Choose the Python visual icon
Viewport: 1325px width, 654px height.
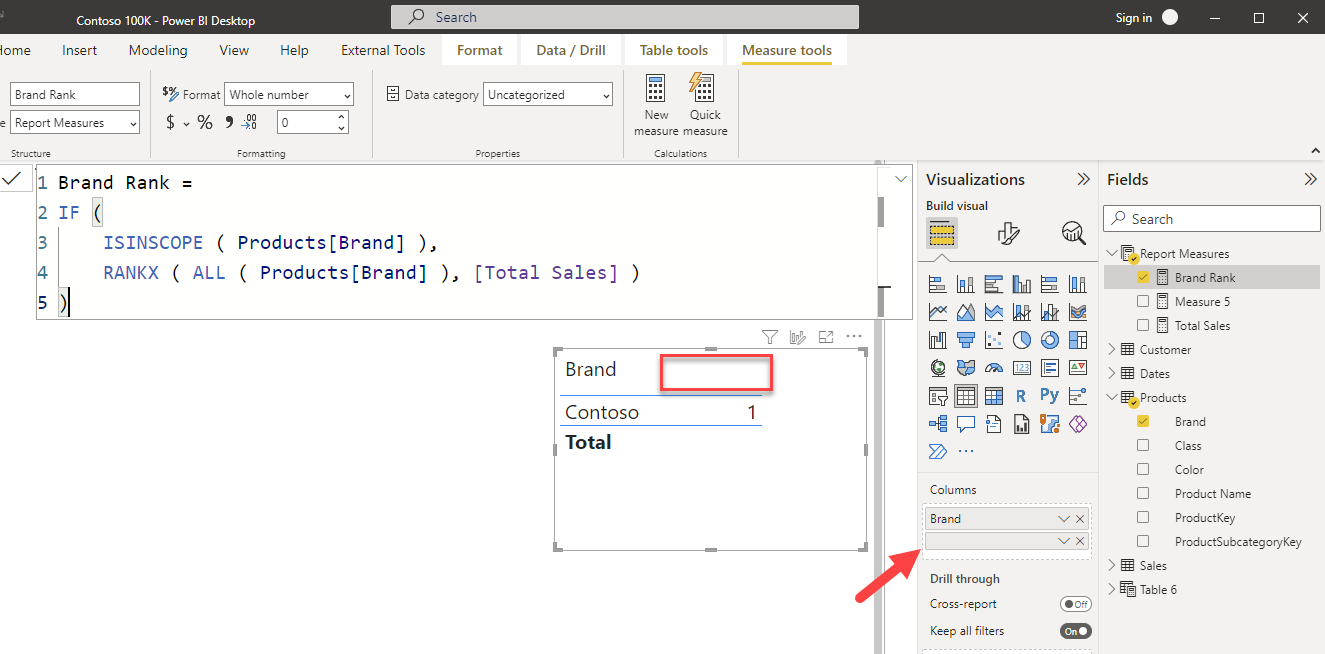[1049, 396]
